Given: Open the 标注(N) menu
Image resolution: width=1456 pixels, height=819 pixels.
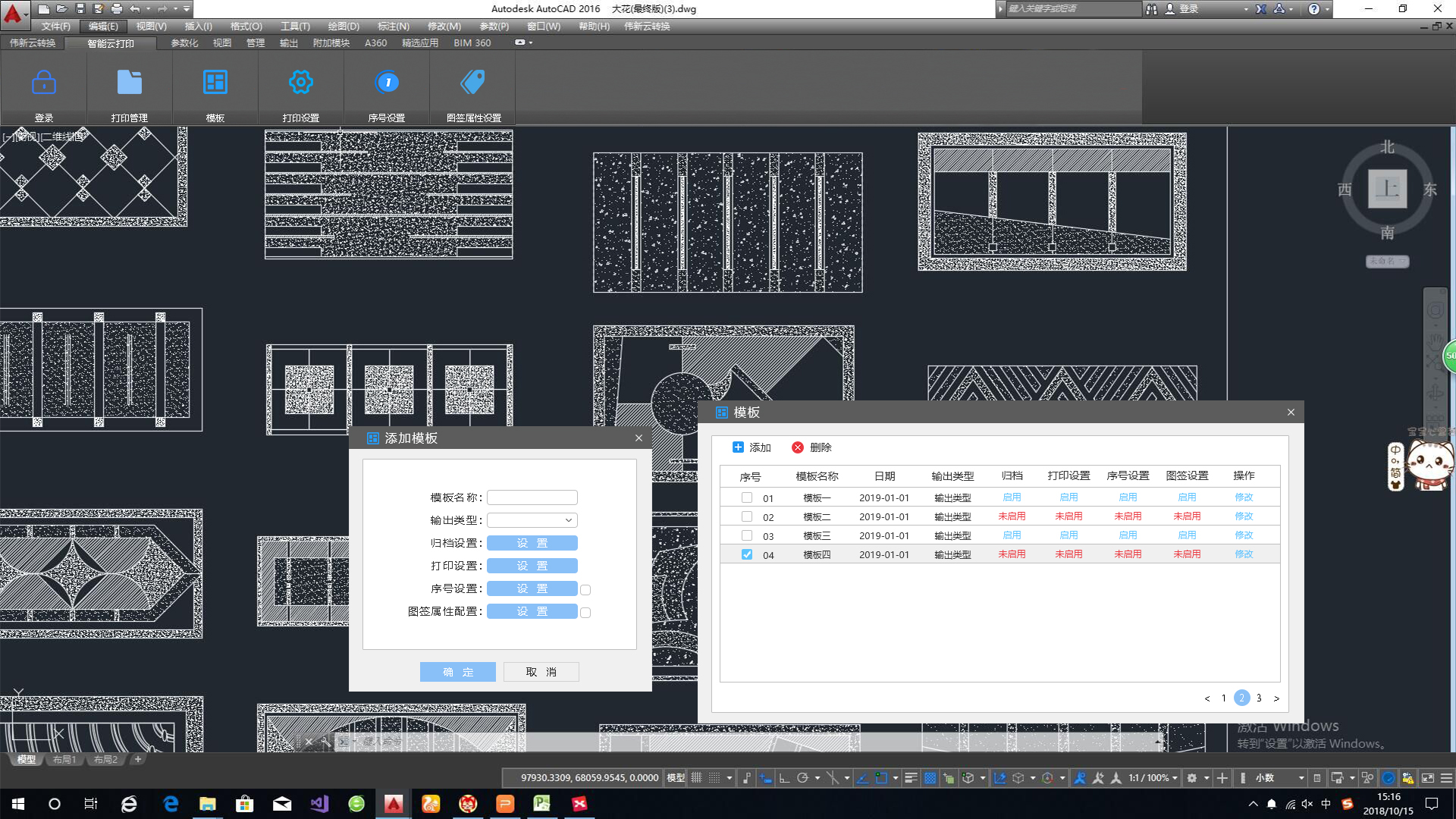Looking at the screenshot, I should click(x=393, y=27).
